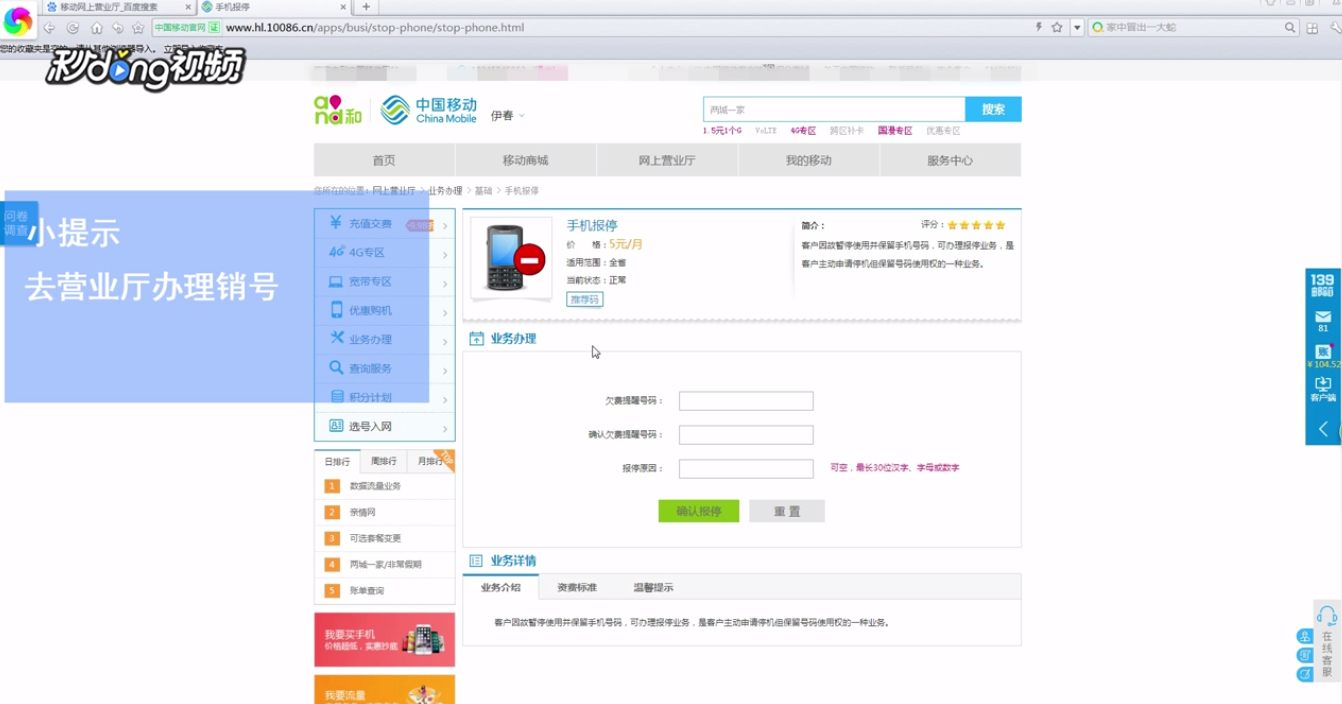1342x704 pixels.
Task: Click the favorites star beside the home icon
Action: [x=138, y=28]
